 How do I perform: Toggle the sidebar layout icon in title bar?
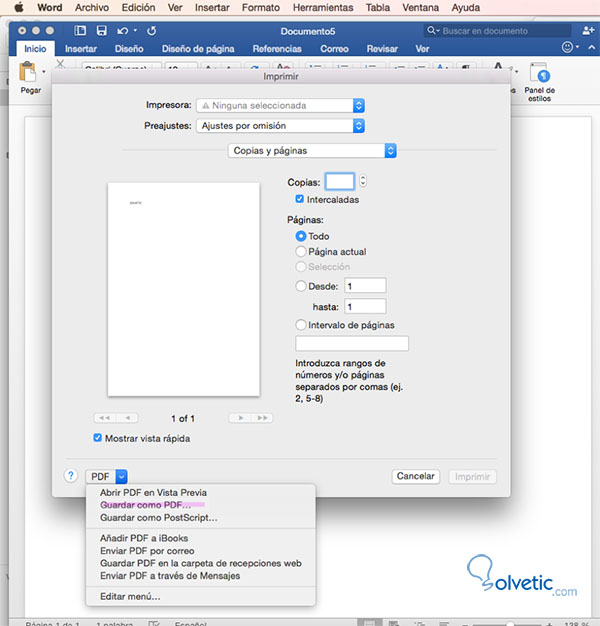80,31
